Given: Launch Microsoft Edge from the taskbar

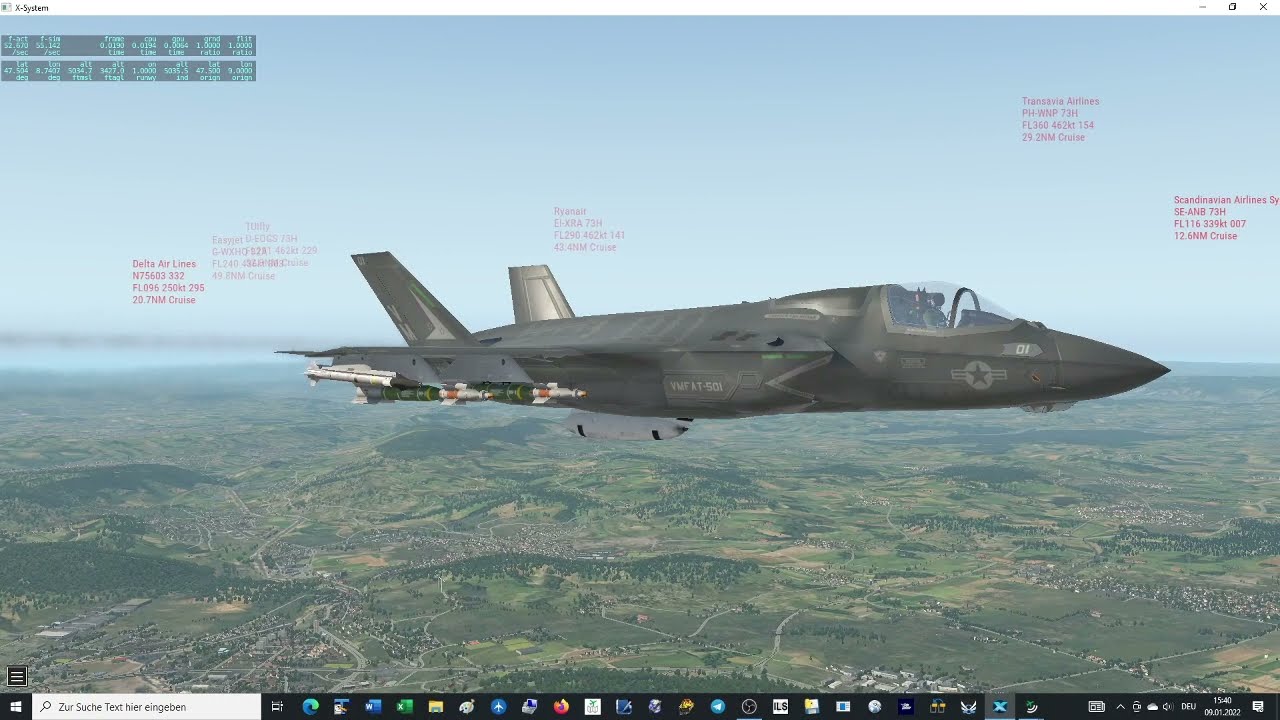Looking at the screenshot, I should [310, 706].
